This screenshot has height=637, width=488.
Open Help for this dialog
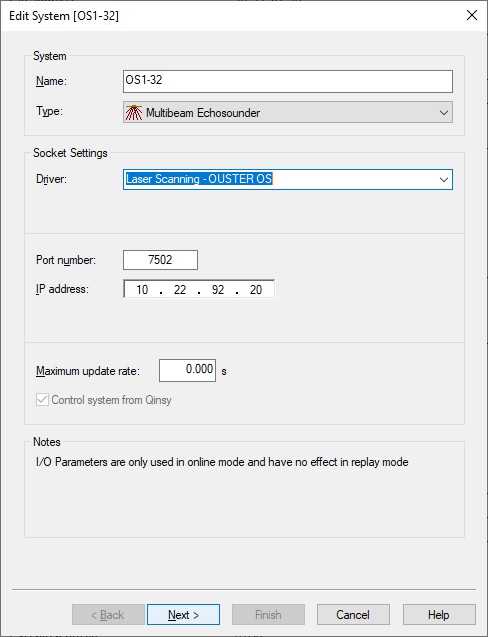click(x=439, y=615)
